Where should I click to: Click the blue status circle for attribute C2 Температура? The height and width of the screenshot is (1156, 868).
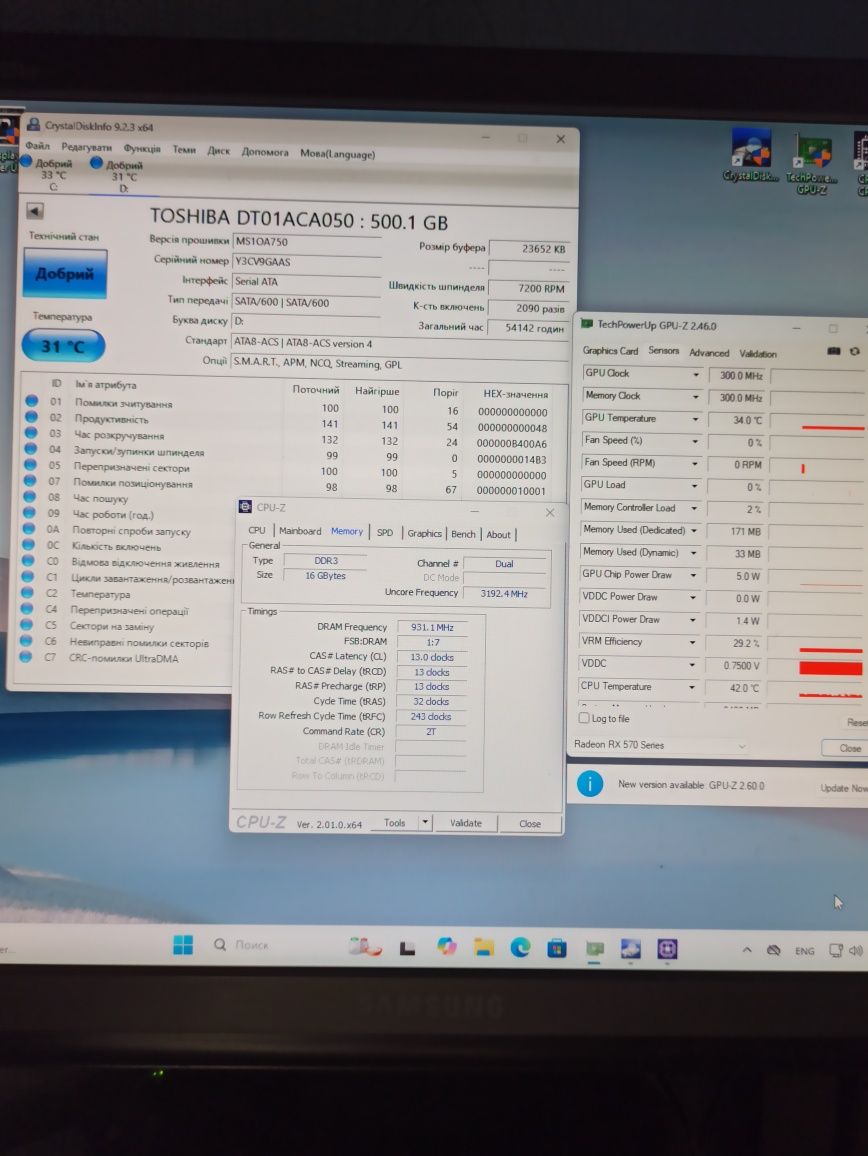point(28,592)
